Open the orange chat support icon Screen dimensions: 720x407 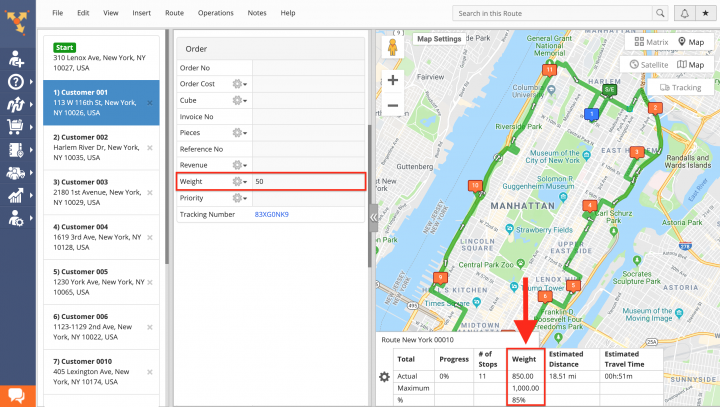point(17,396)
